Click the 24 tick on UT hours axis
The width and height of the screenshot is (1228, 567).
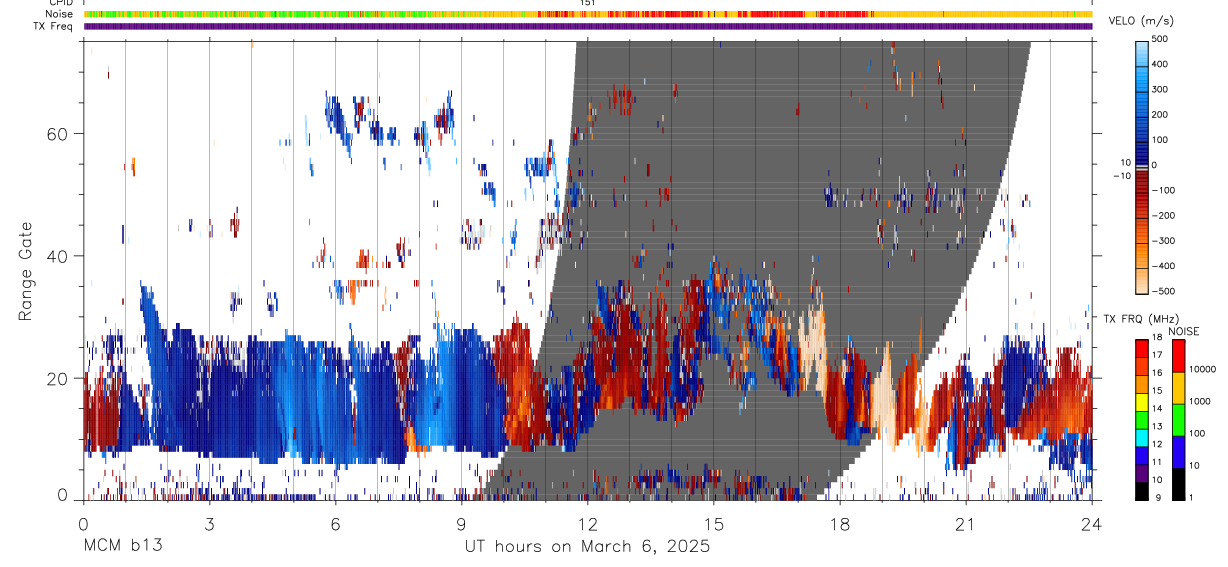[1092, 523]
